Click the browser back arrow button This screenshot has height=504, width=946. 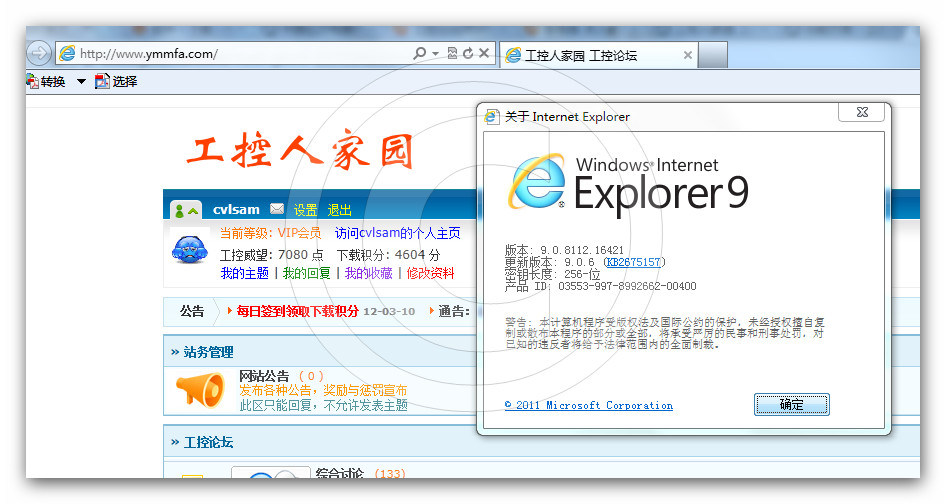[x=39, y=54]
